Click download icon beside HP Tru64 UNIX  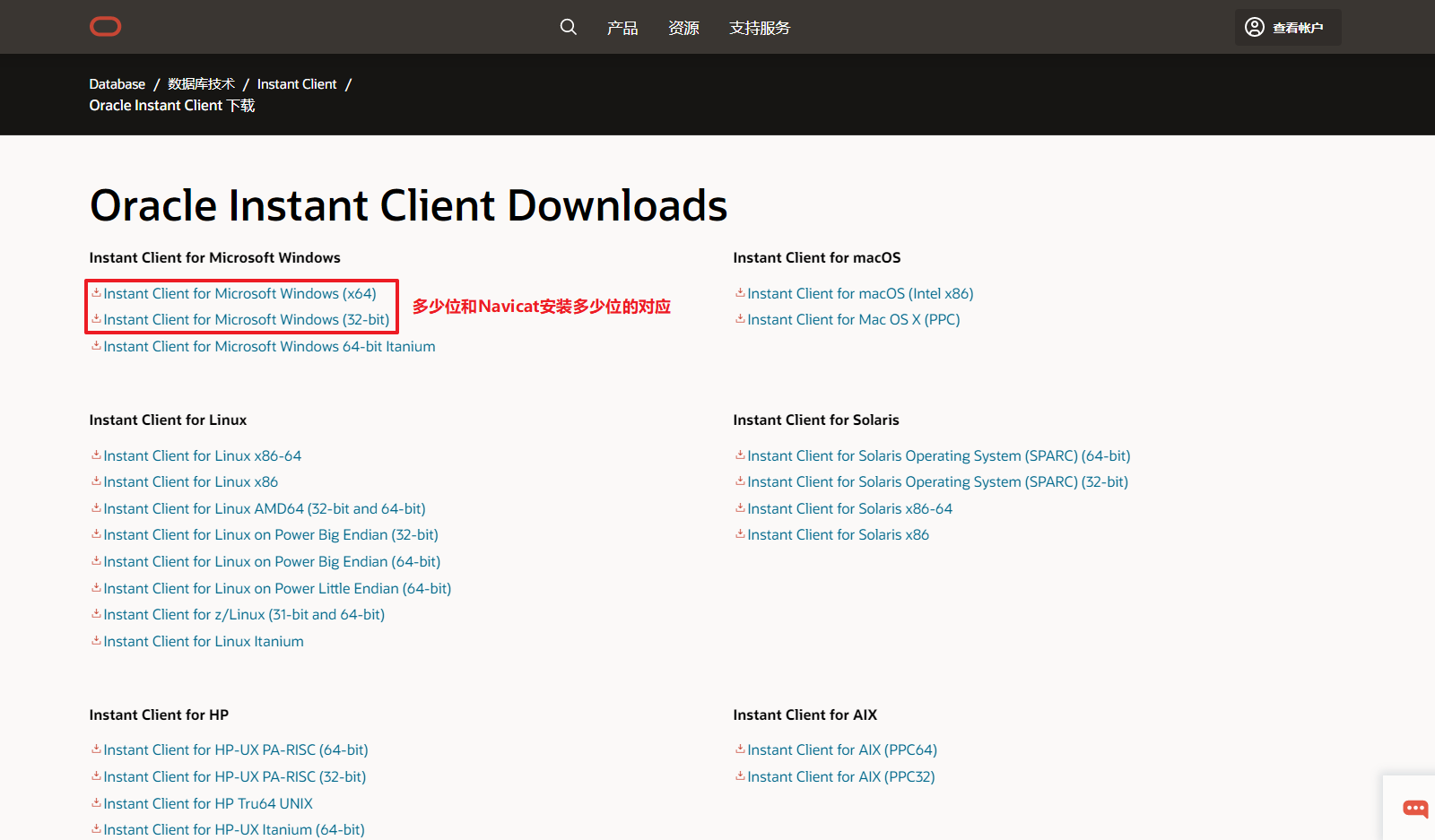96,802
